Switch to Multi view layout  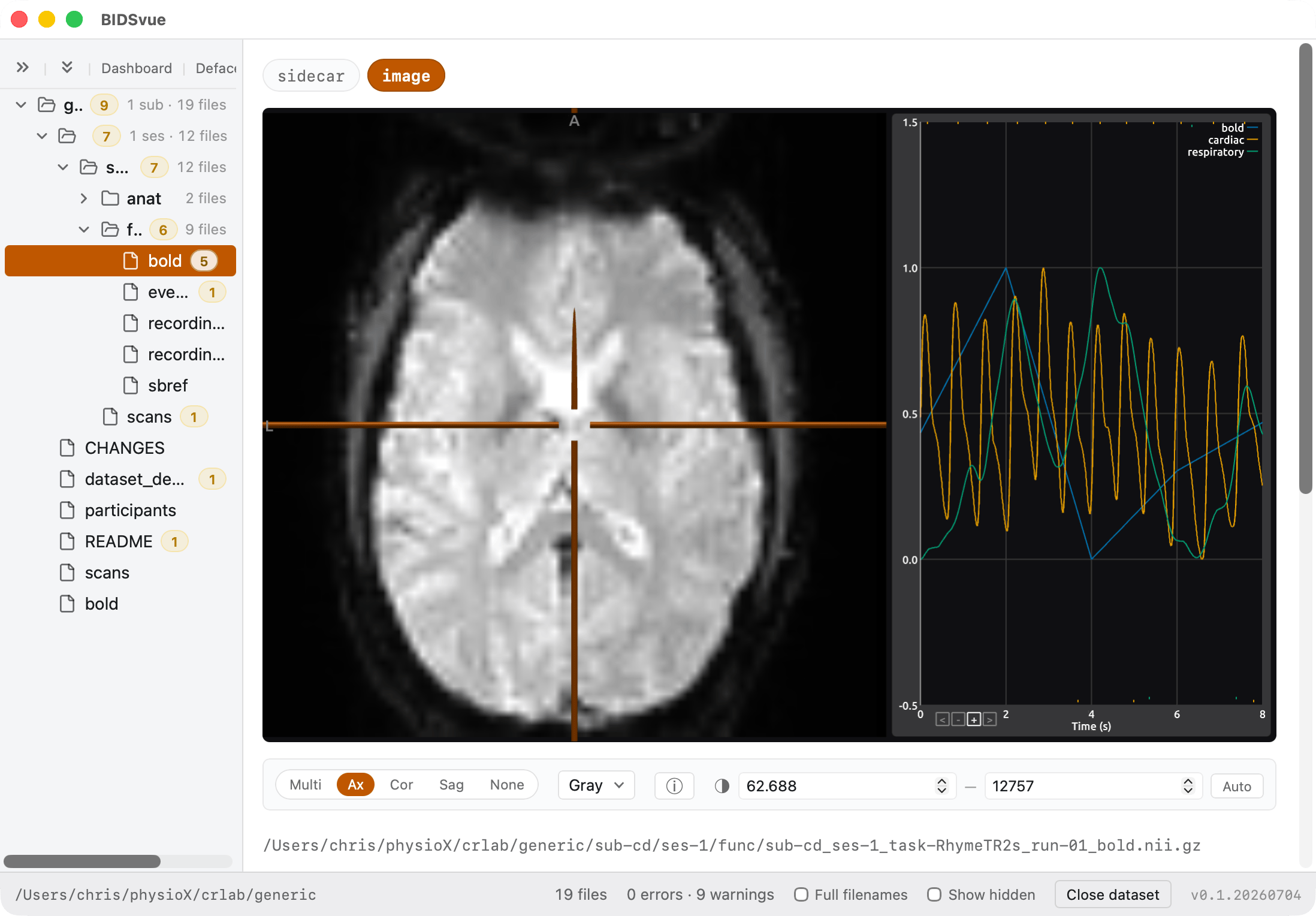click(306, 785)
